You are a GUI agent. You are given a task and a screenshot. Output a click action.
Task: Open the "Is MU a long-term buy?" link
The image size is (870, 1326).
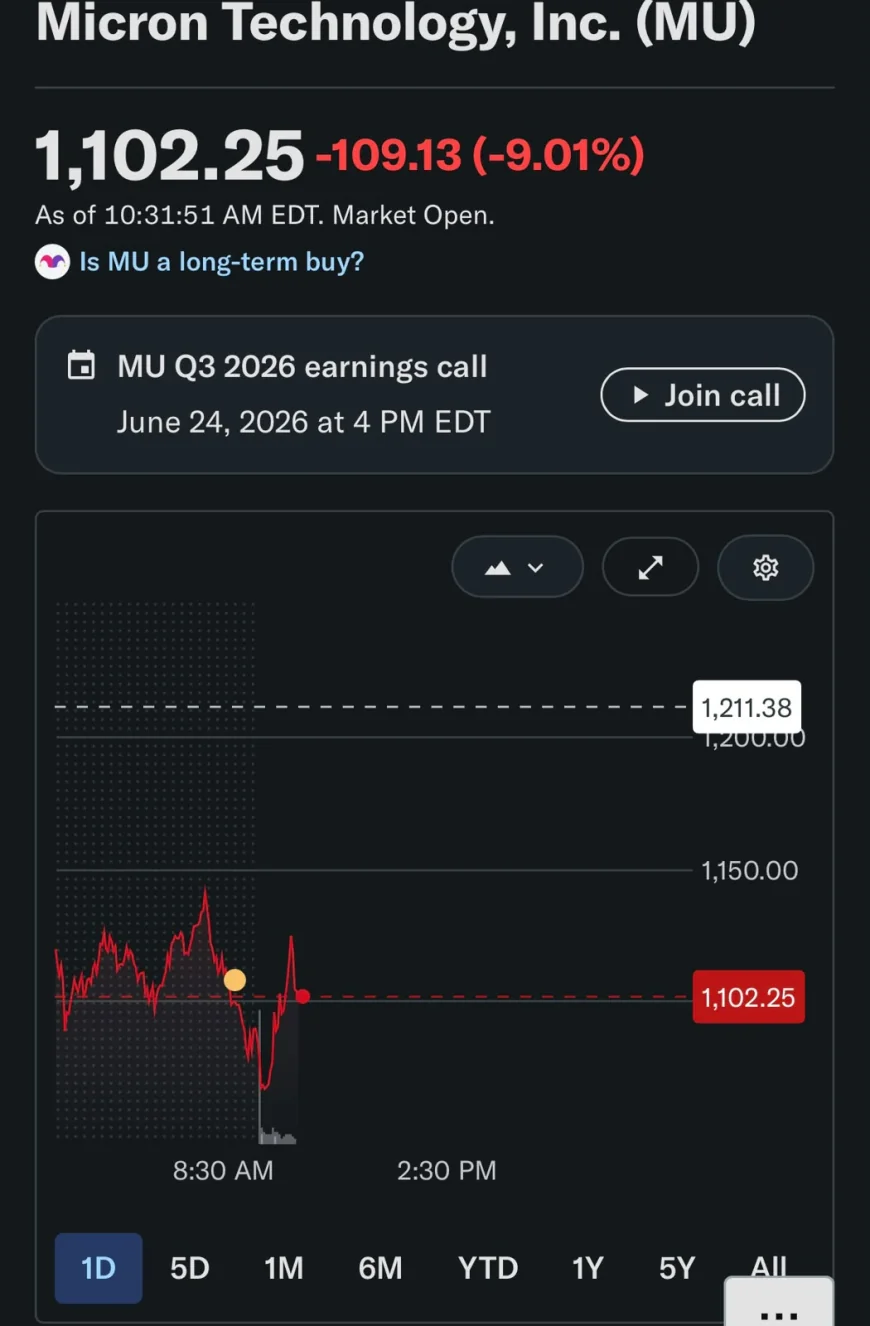pos(221,262)
